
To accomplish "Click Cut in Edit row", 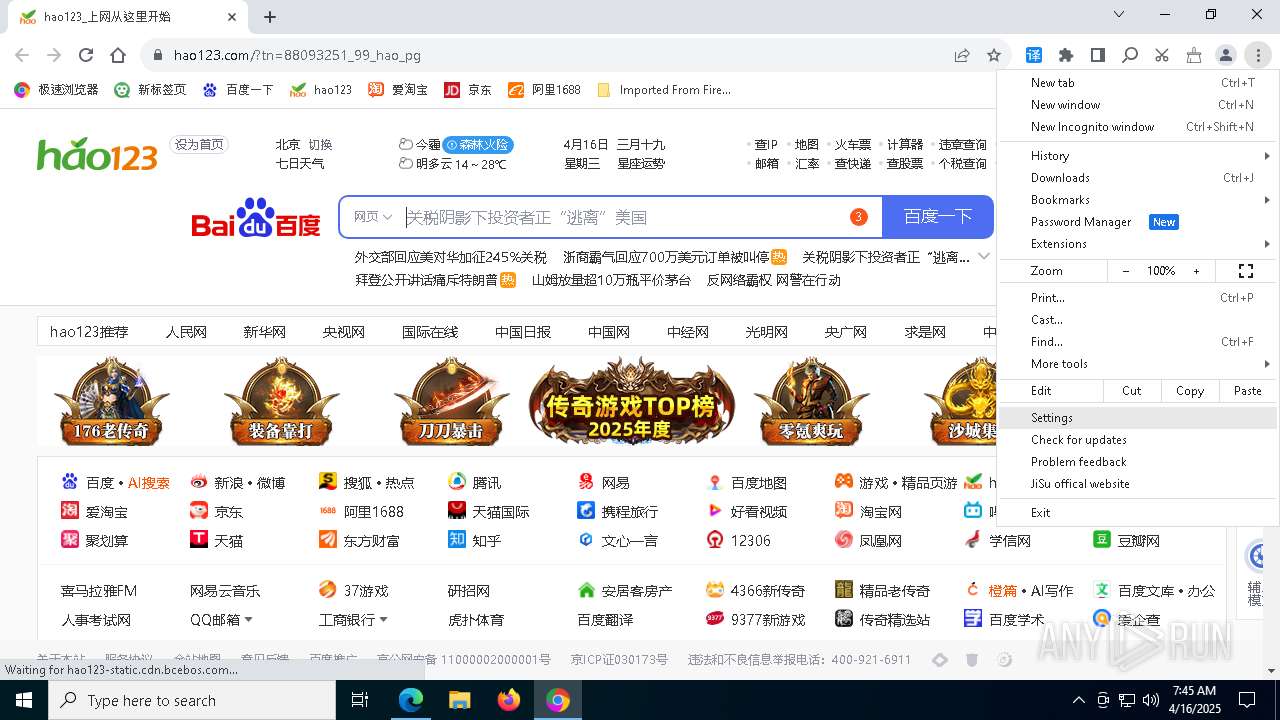I will click(x=1132, y=391).
